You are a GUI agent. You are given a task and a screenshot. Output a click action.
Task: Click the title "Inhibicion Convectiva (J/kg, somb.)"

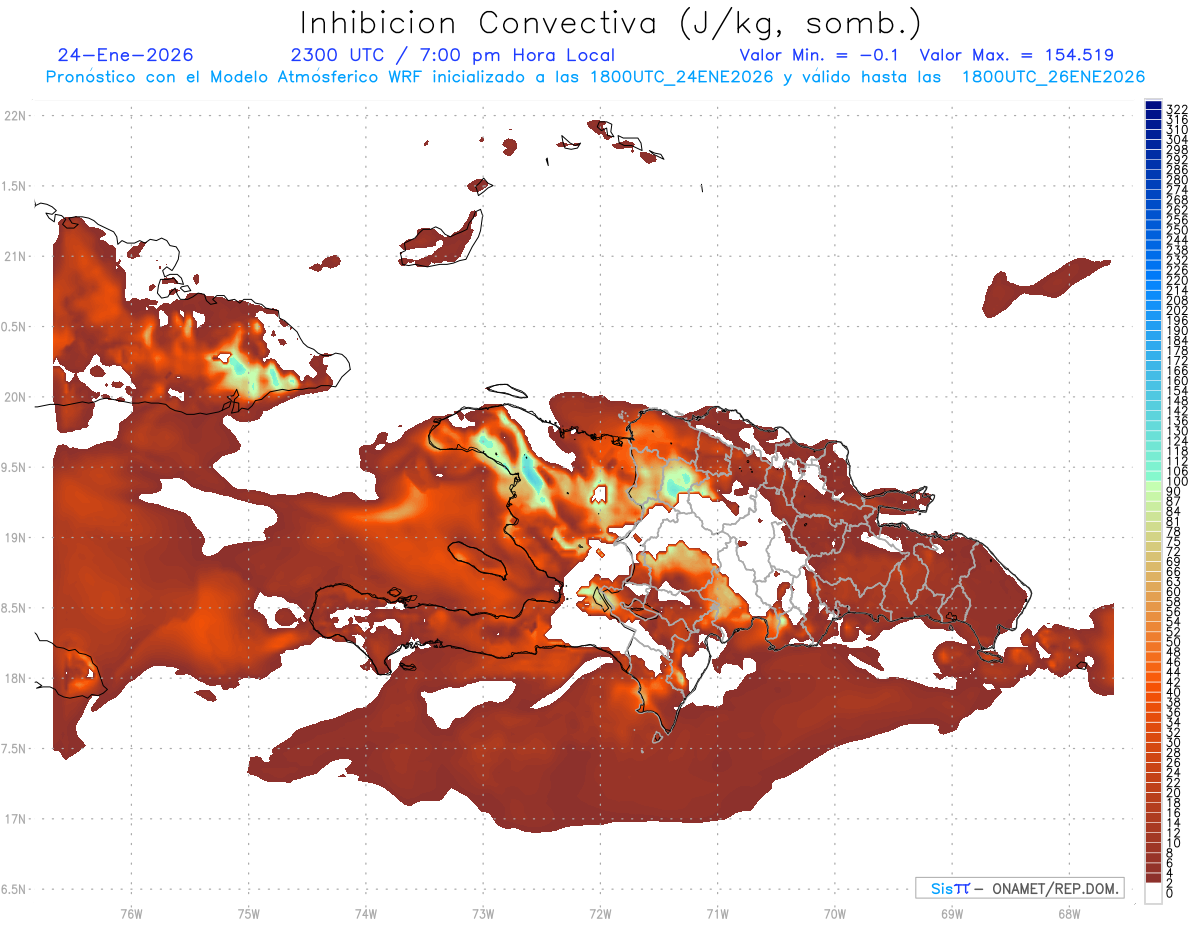click(x=612, y=23)
